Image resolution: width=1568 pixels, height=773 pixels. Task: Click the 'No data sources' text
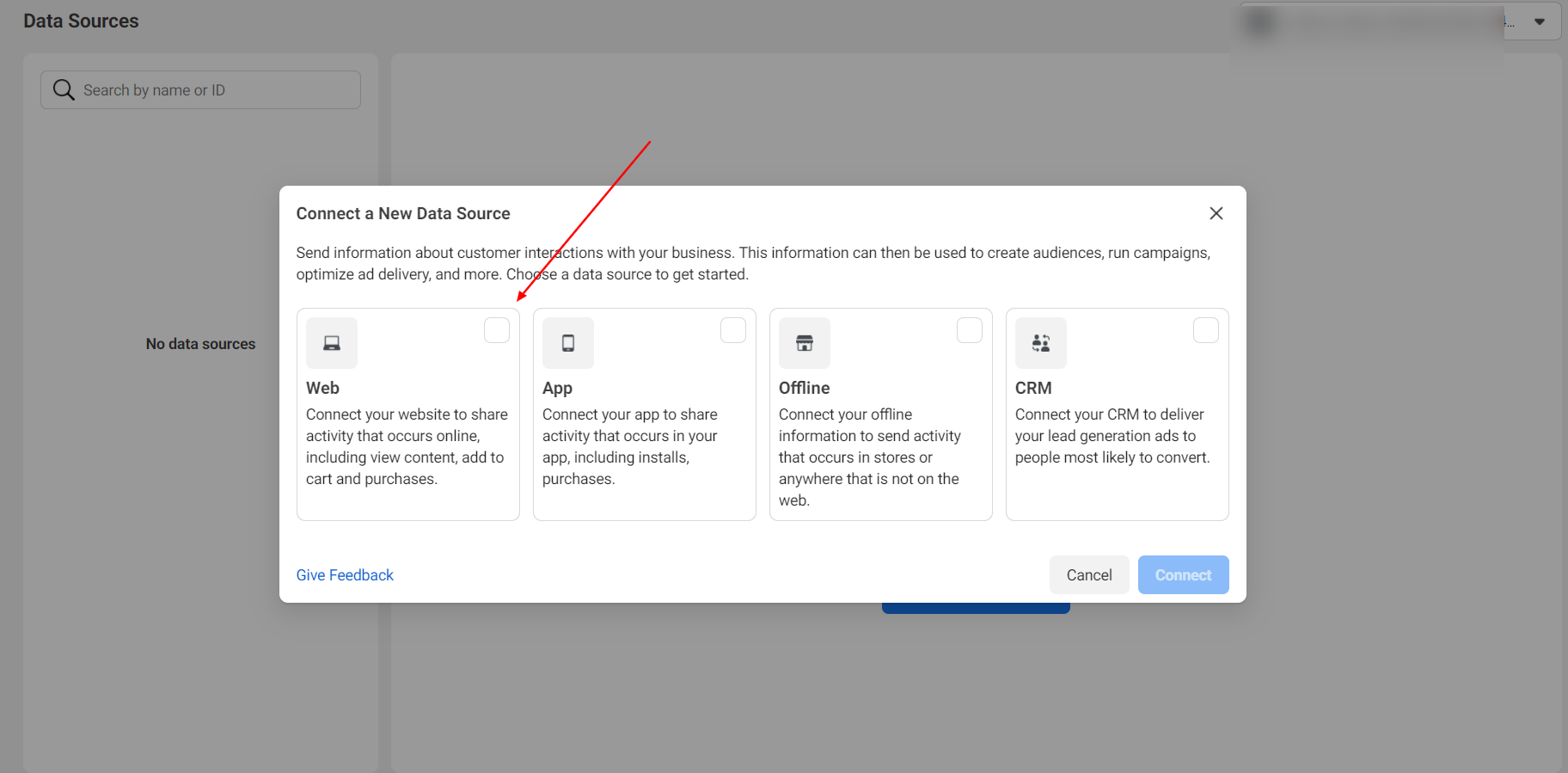pyautogui.click(x=200, y=344)
